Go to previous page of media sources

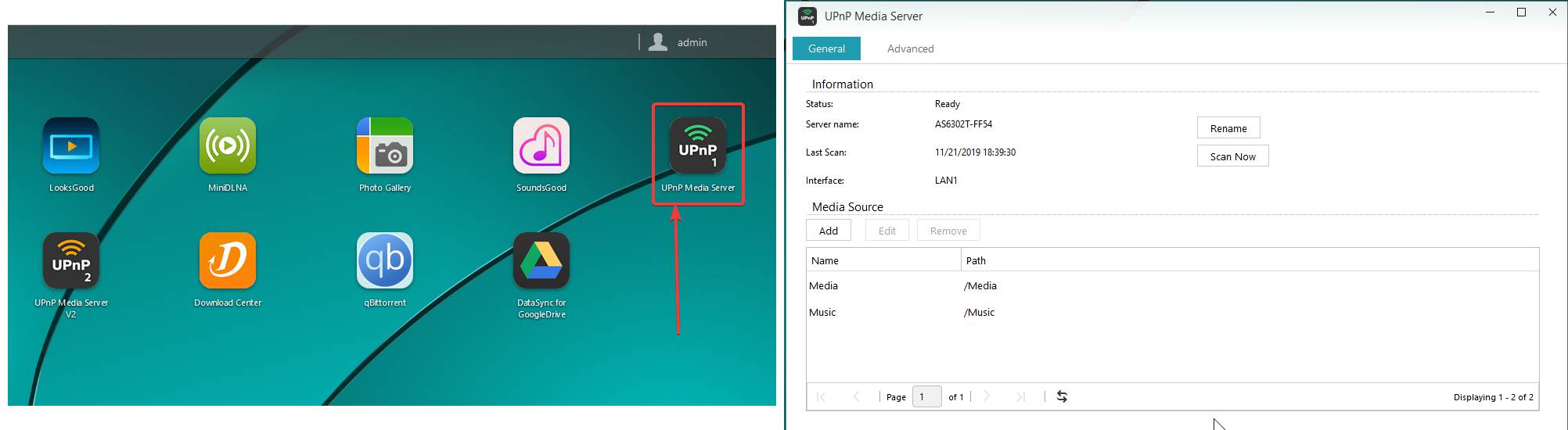click(x=856, y=396)
